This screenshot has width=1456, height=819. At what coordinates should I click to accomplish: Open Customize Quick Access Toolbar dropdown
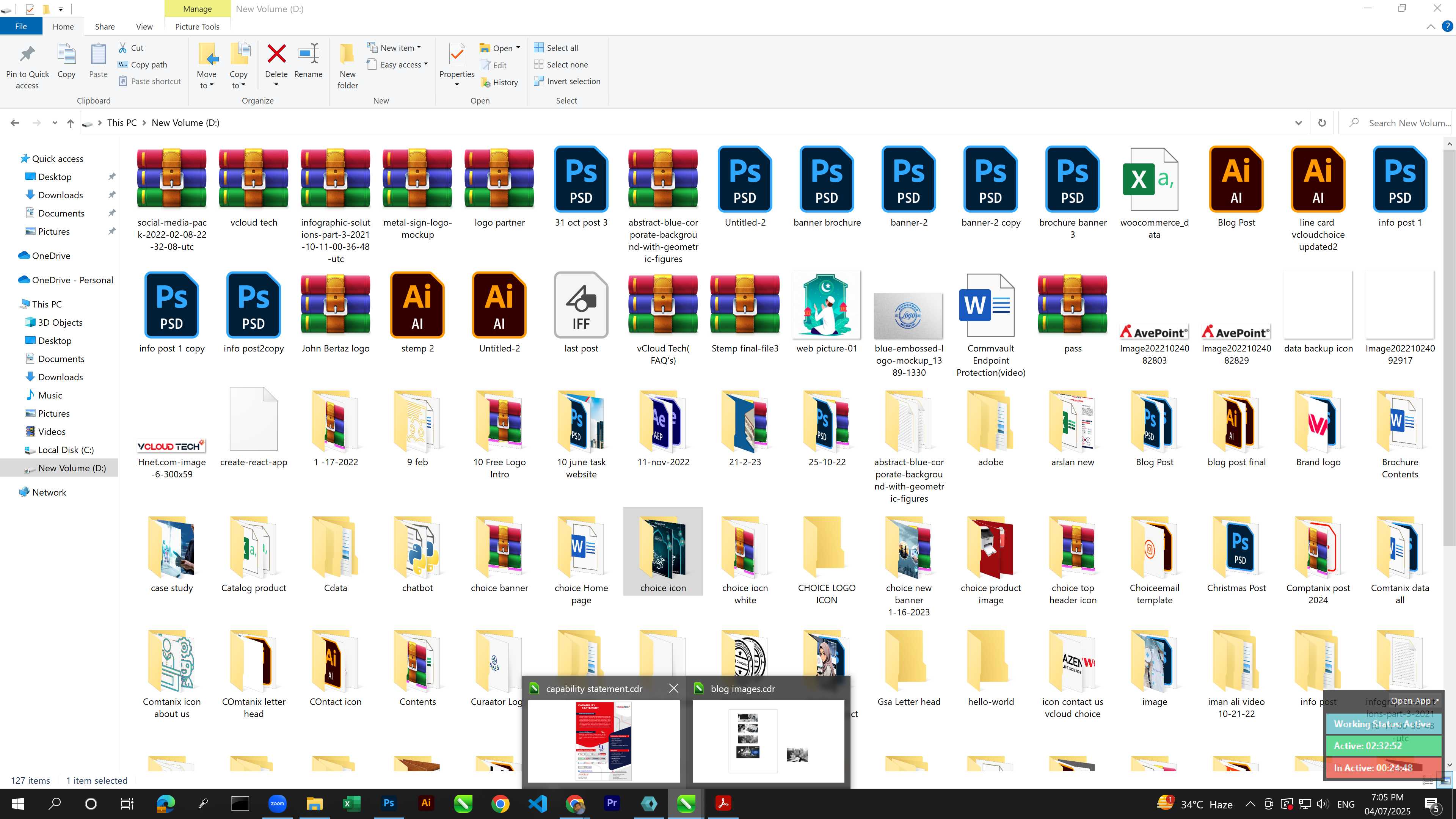61,9
